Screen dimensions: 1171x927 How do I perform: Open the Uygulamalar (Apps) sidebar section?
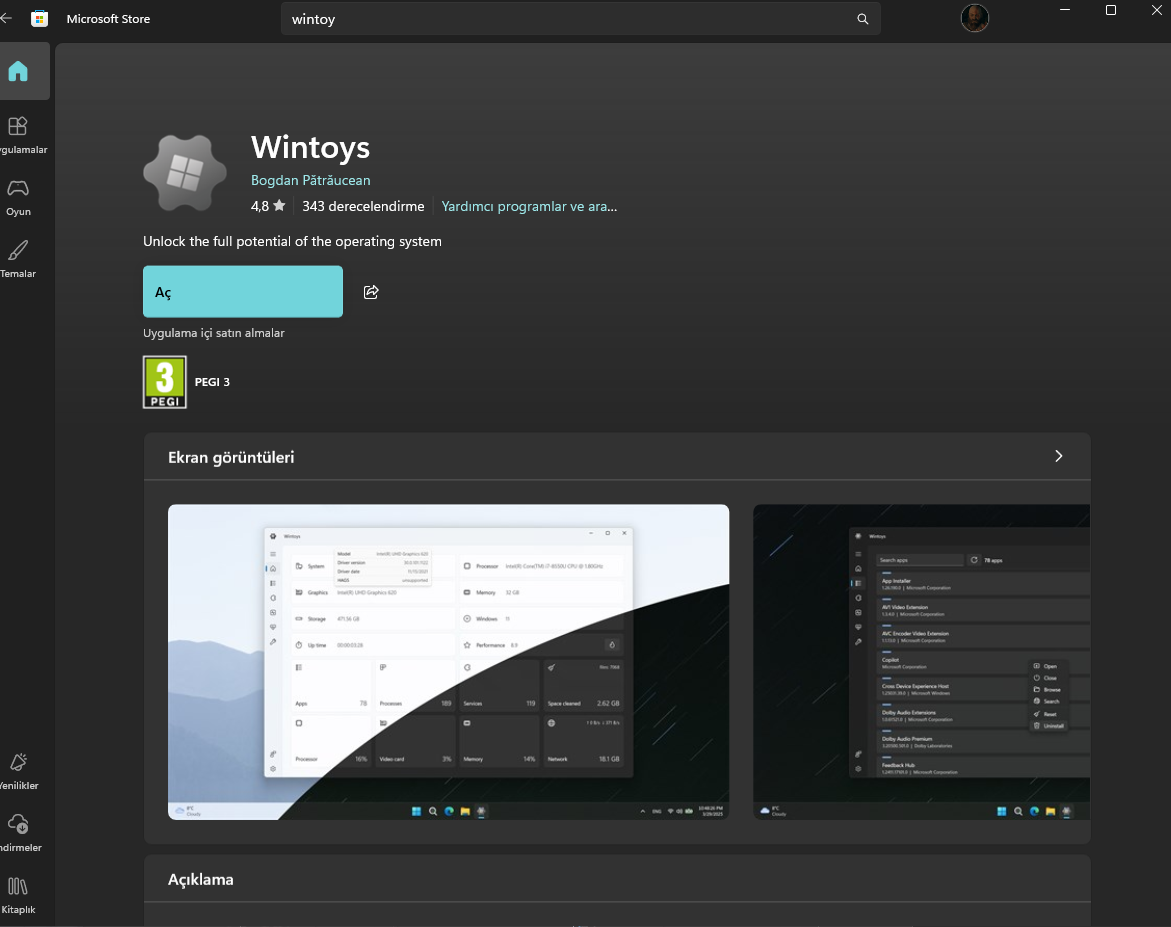click(x=19, y=134)
